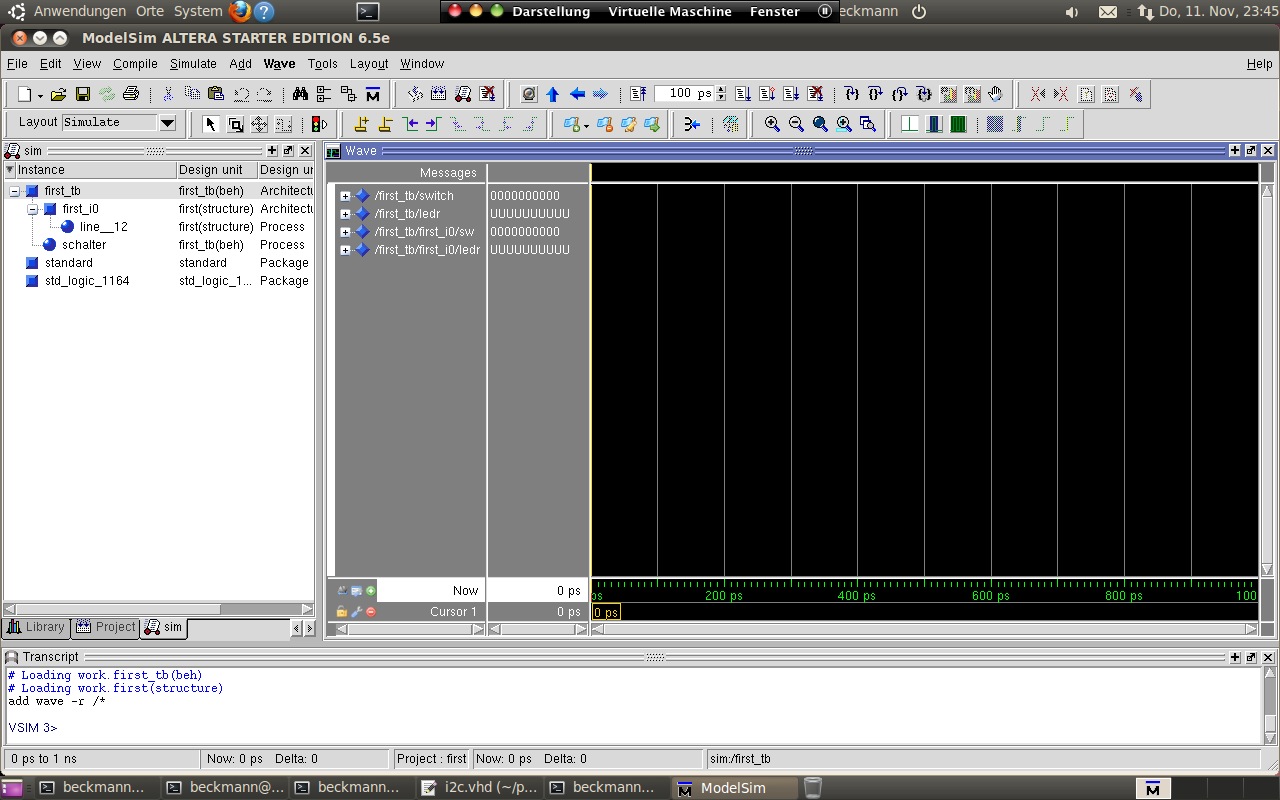Click the Zoom Out magnifier icon
Screen dimensions: 1280x800
point(796,124)
